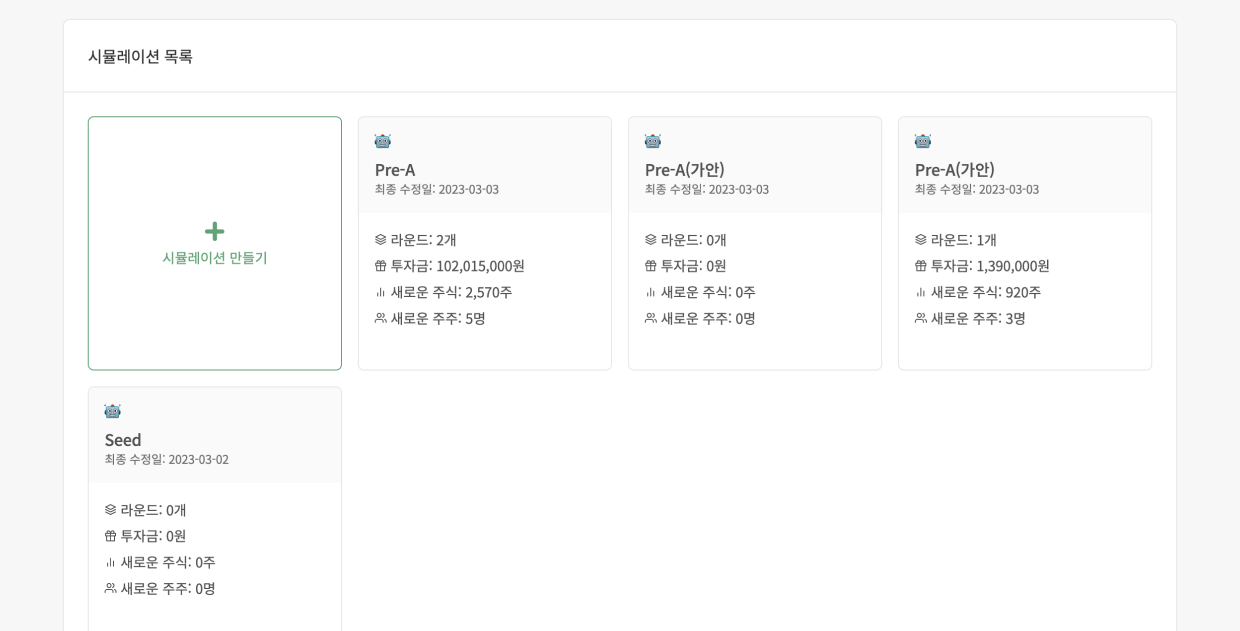Click the green plus icon in the creation card
This screenshot has width=1240, height=631.
(x=214, y=230)
